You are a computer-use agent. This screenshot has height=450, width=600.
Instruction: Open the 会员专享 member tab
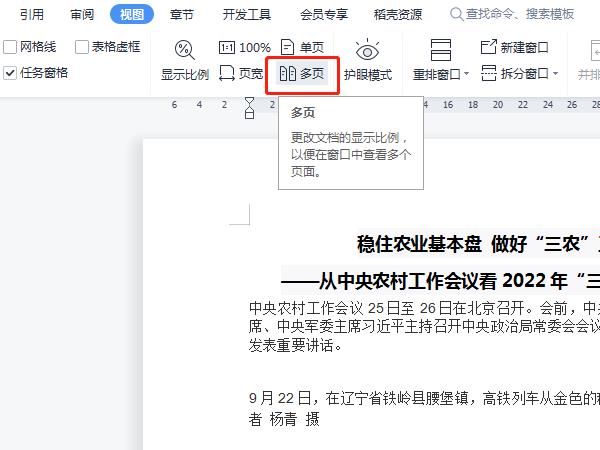click(324, 14)
